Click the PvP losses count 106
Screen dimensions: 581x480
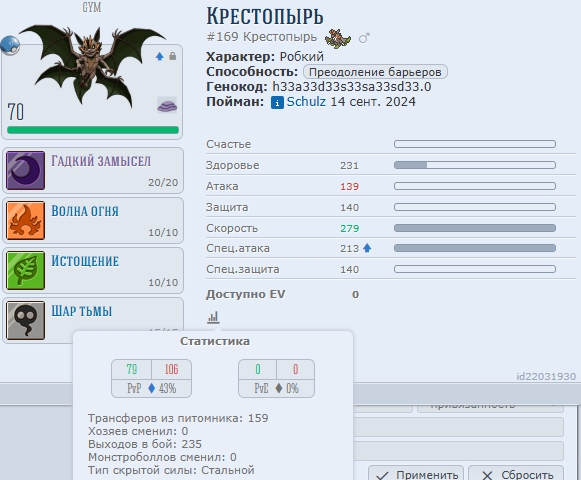click(x=171, y=369)
